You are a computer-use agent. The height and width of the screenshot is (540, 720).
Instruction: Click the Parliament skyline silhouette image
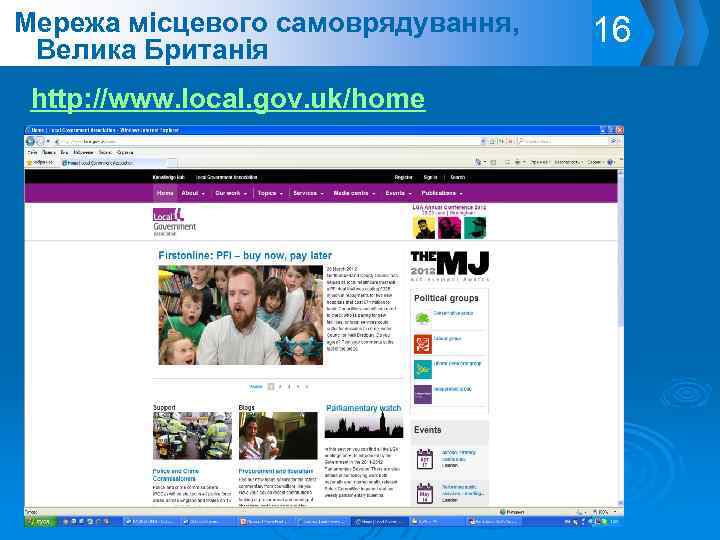pyautogui.click(x=364, y=426)
